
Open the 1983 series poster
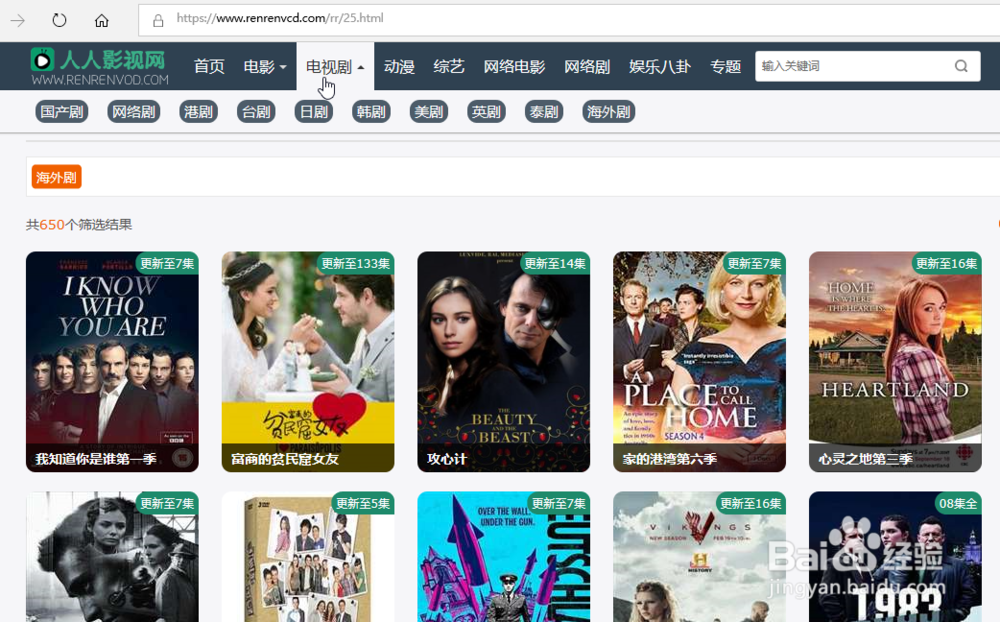[x=895, y=557]
